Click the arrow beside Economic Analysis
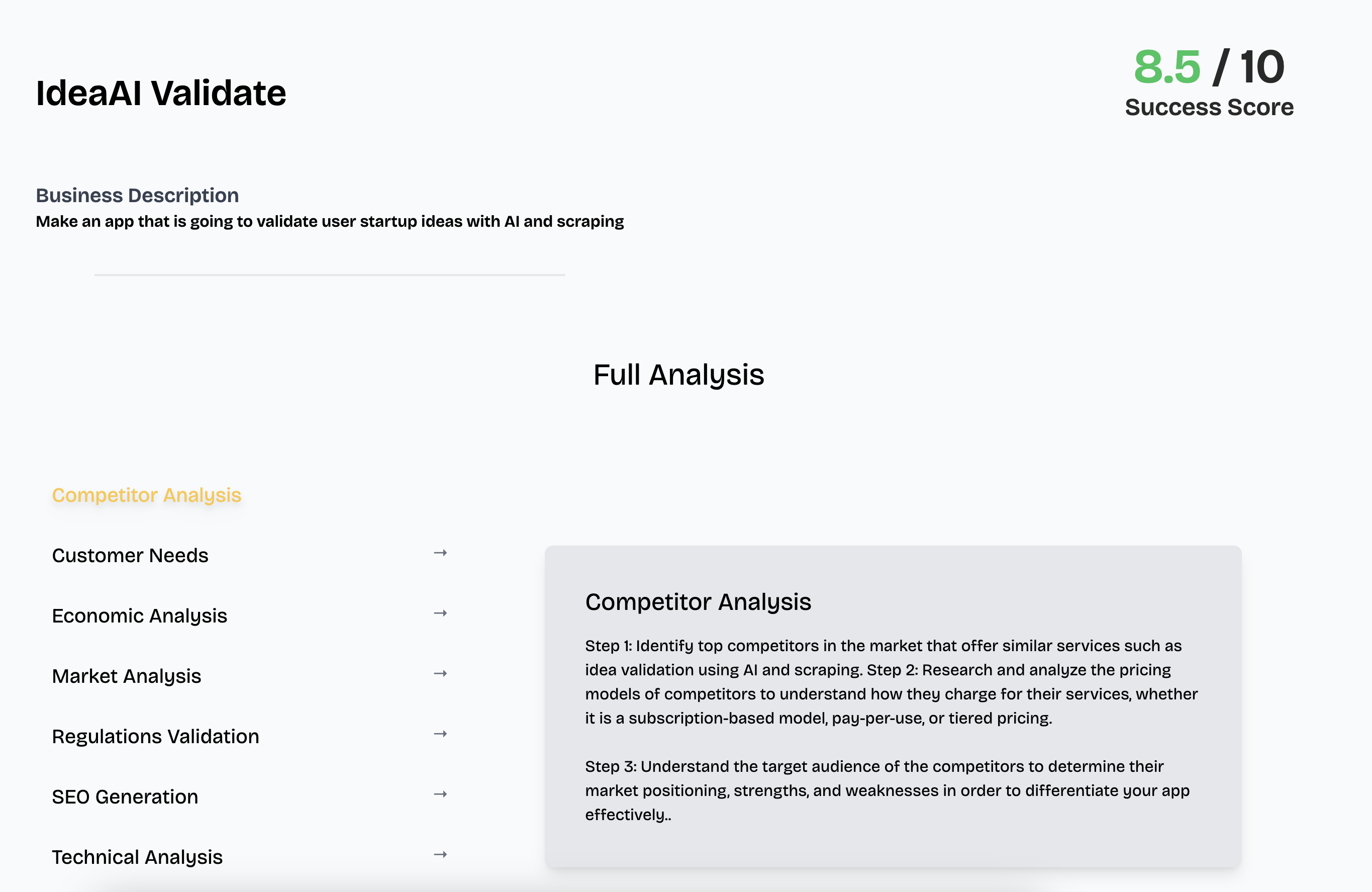 (440, 613)
